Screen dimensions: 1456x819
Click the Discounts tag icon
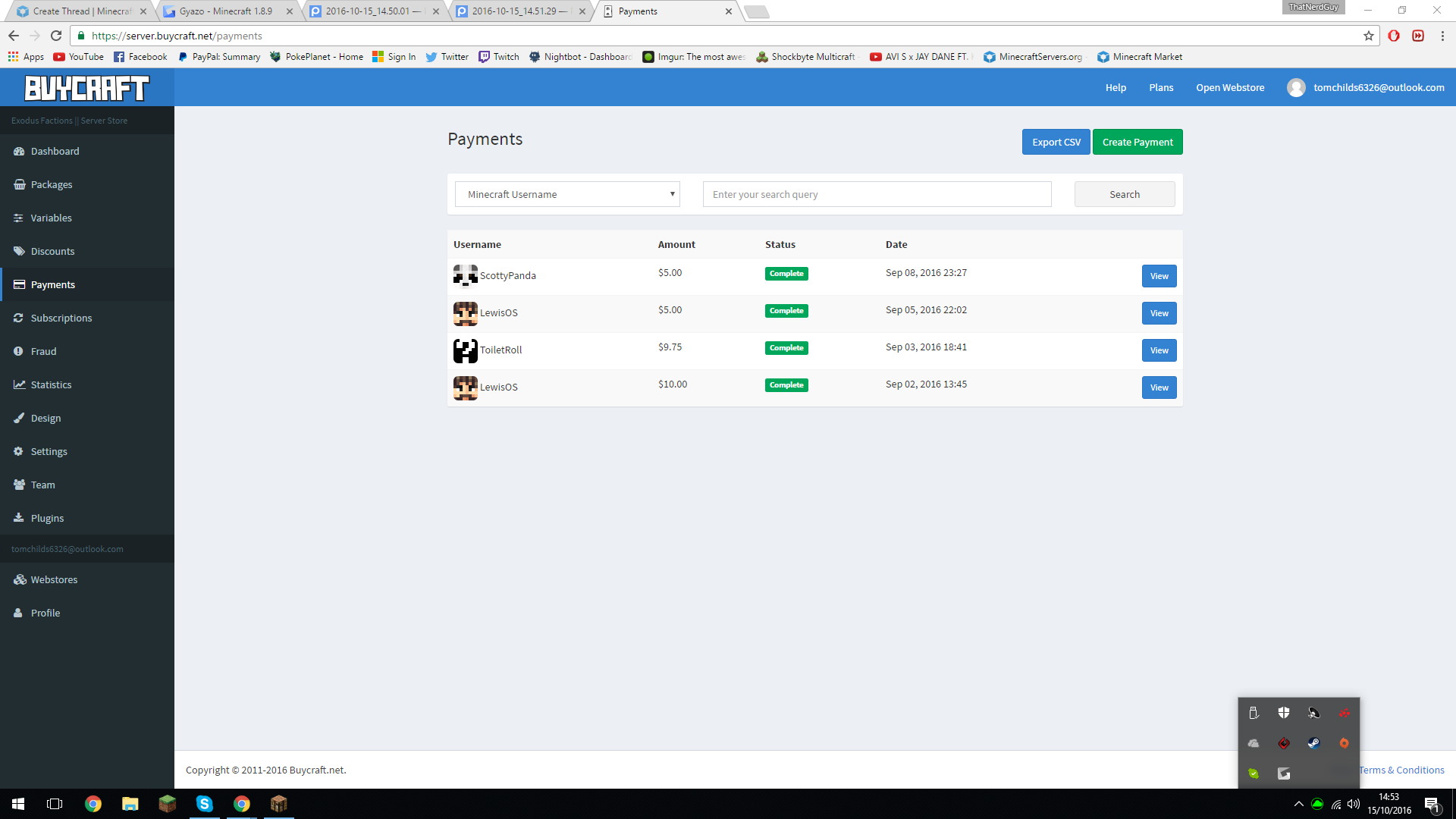[19, 252]
